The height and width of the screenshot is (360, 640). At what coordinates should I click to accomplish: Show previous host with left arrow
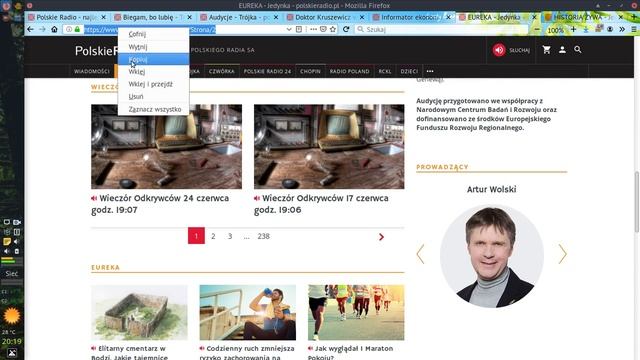point(420,254)
